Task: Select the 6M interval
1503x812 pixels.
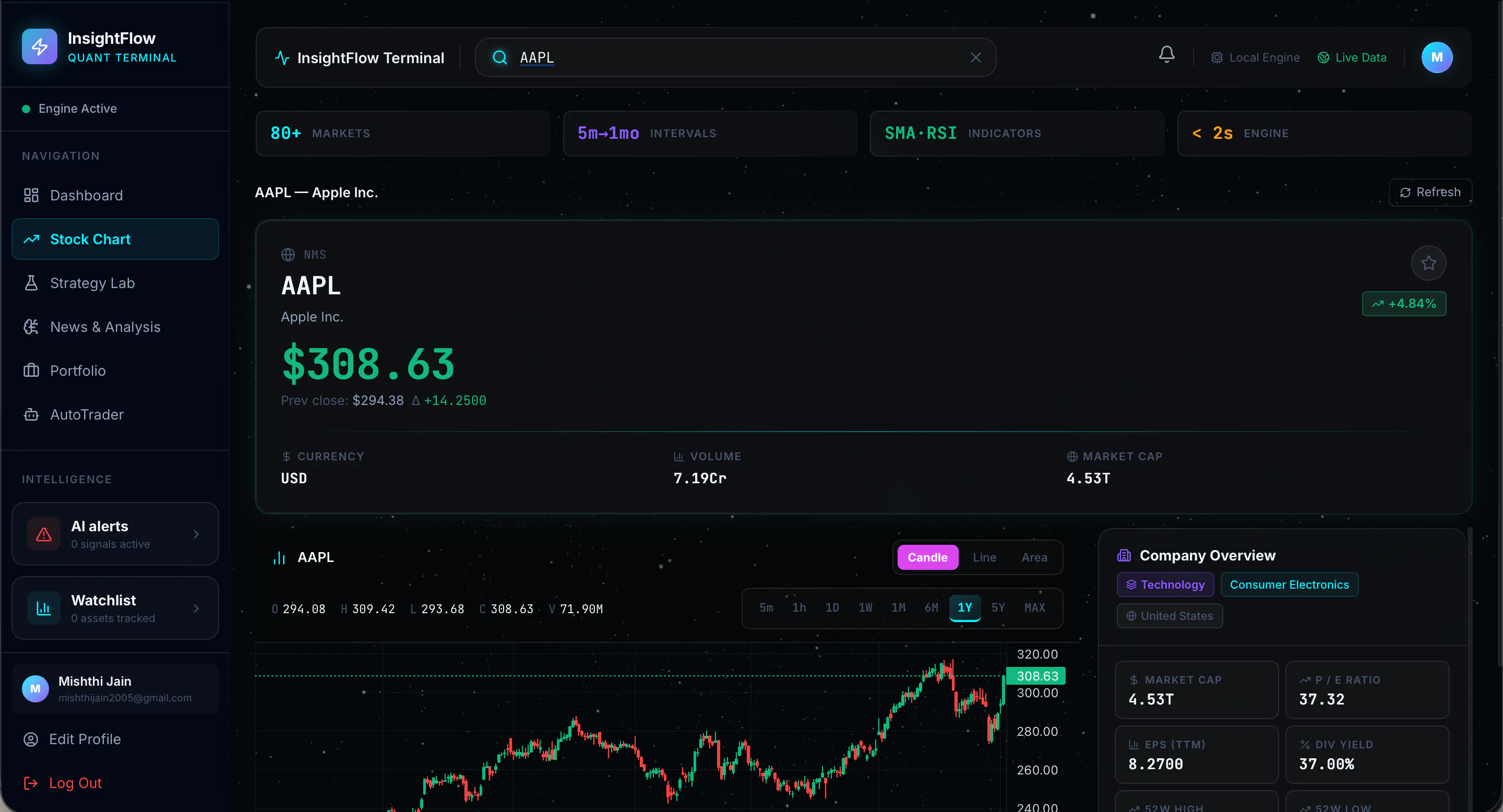Action: click(x=931, y=608)
